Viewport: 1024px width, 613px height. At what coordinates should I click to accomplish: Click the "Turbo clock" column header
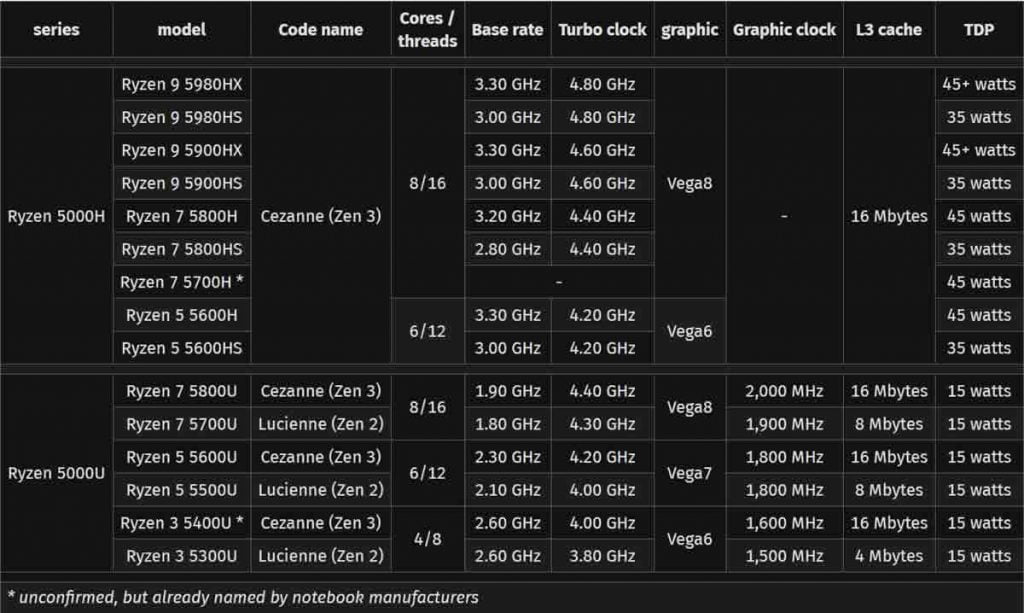pyautogui.click(x=603, y=30)
